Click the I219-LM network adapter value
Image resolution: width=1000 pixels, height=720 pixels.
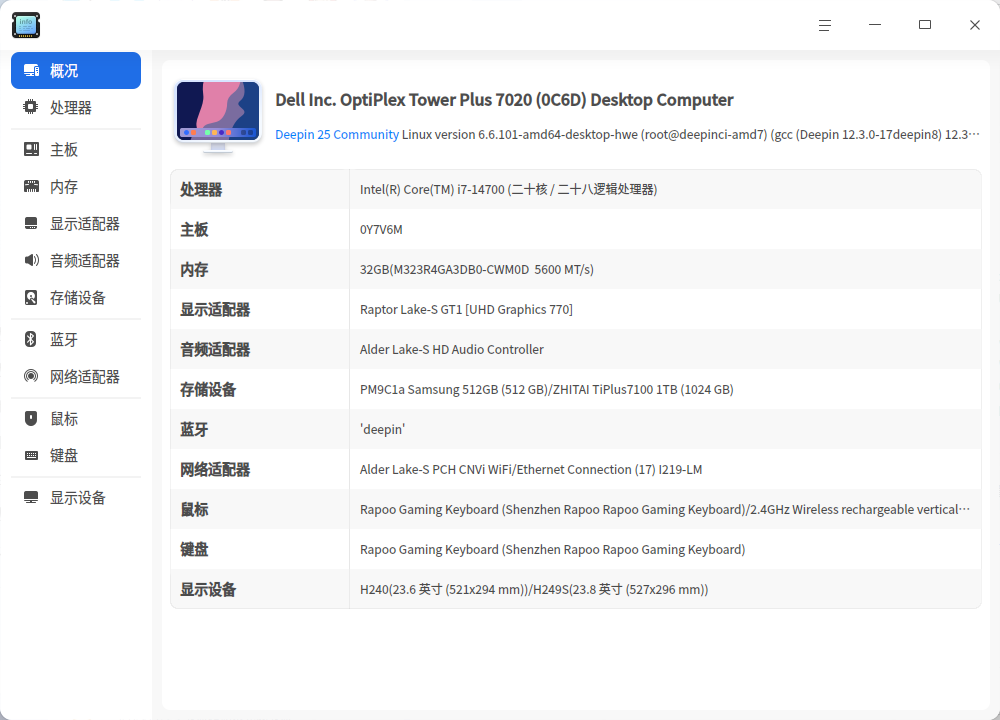point(531,469)
